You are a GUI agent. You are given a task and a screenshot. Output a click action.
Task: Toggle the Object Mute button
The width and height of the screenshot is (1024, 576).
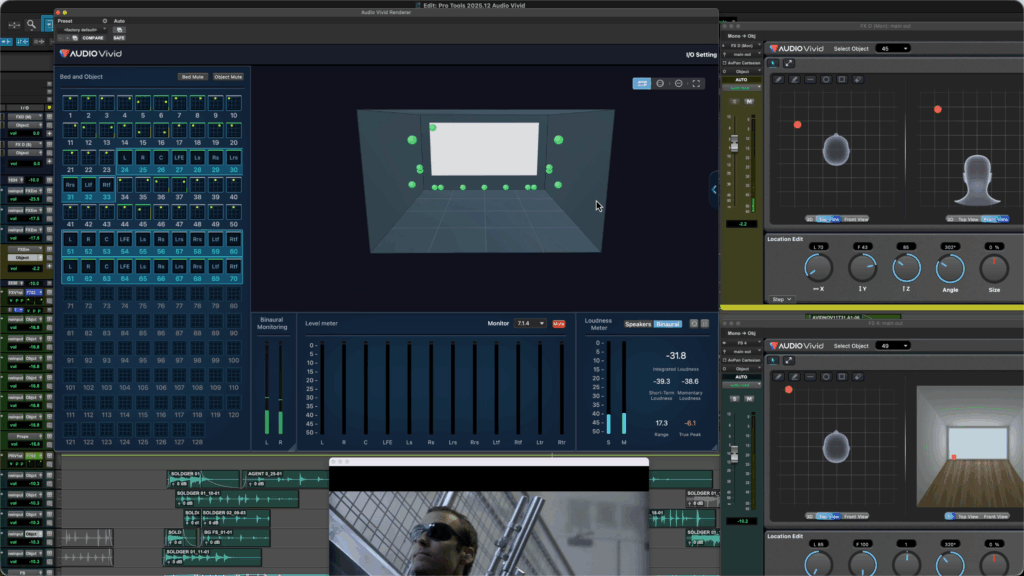(x=227, y=77)
